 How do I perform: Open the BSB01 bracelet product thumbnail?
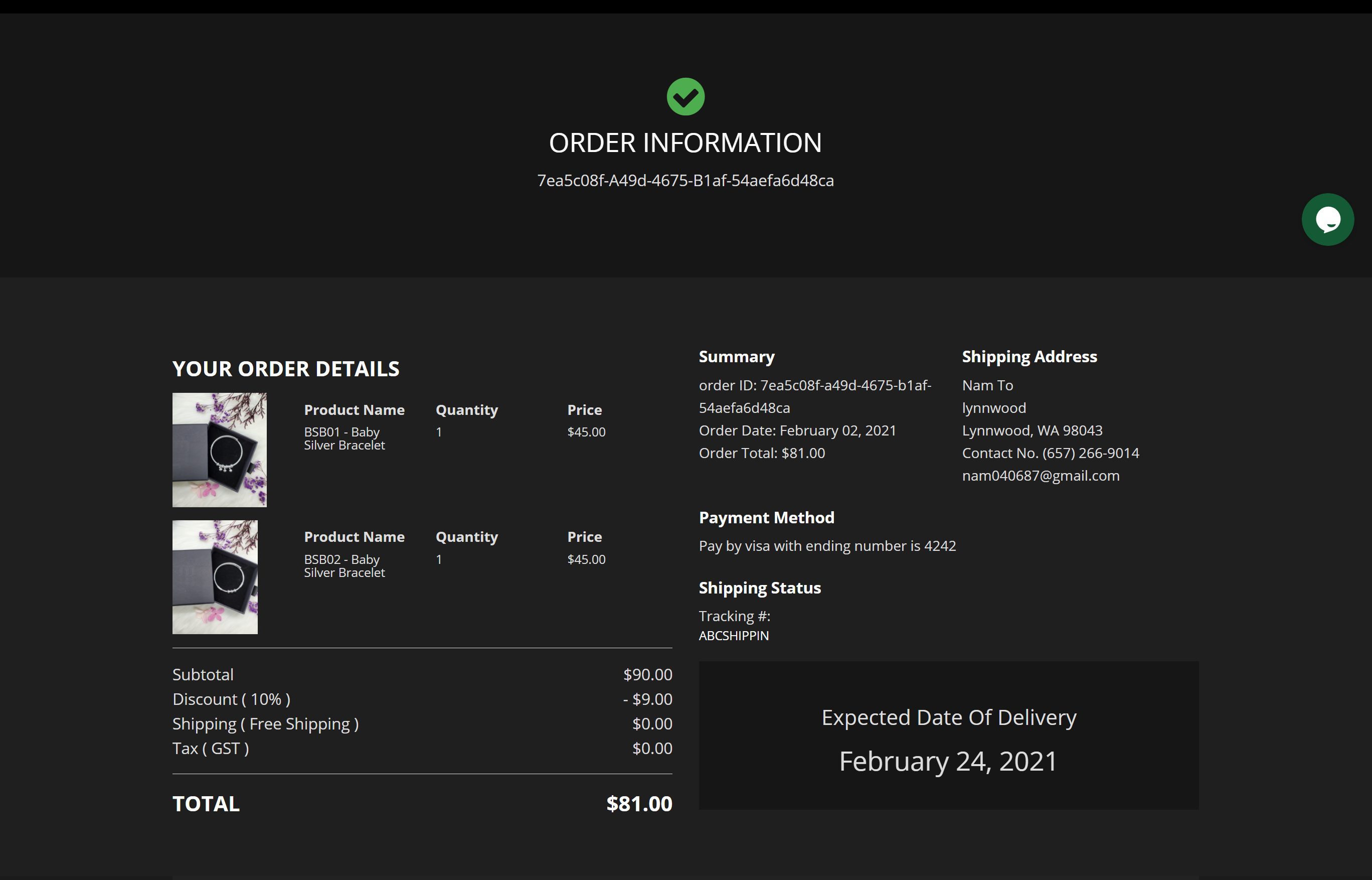pos(219,450)
